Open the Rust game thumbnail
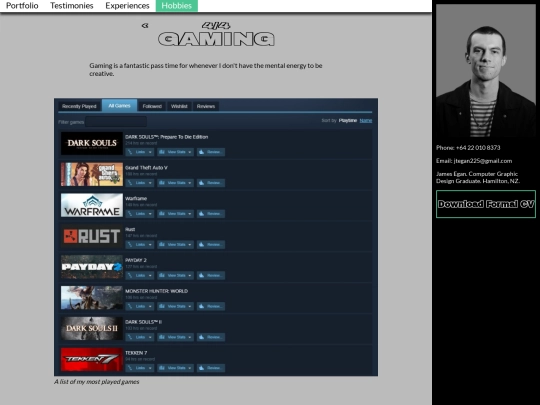The width and height of the screenshot is (540, 405). pos(92,236)
